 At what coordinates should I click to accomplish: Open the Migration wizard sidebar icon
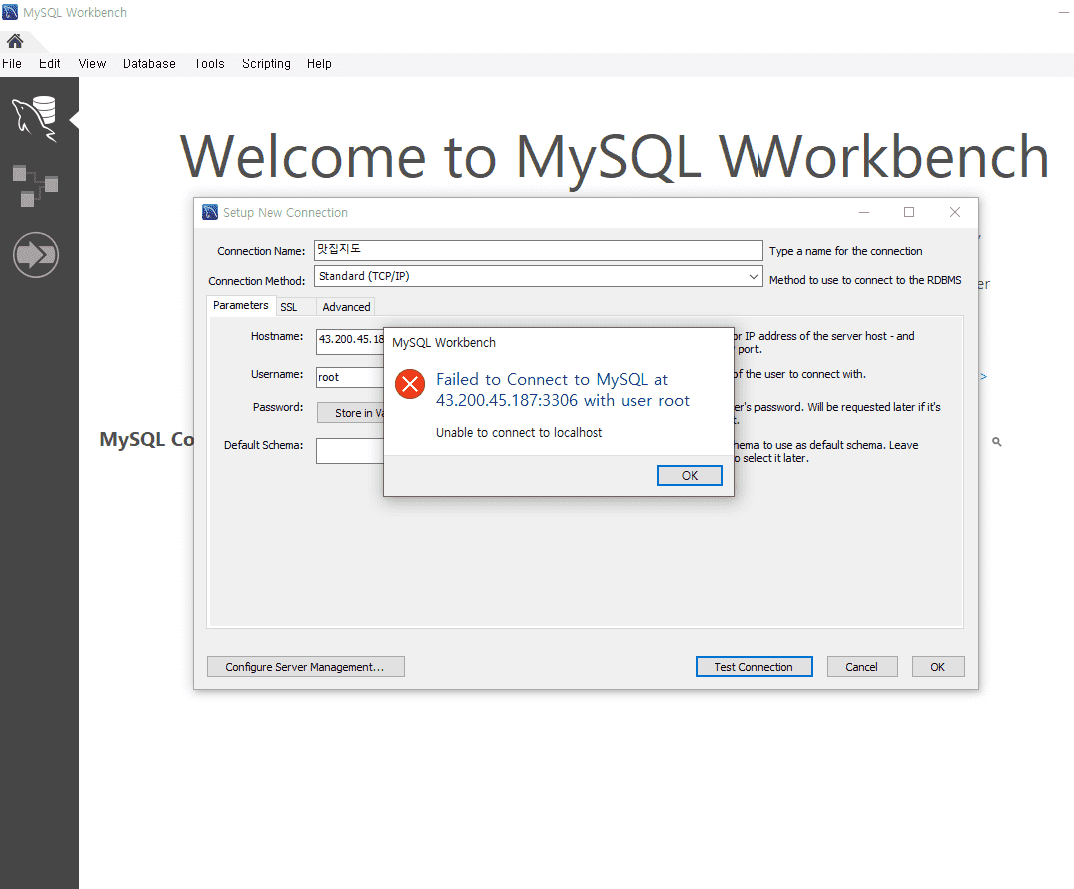35,255
